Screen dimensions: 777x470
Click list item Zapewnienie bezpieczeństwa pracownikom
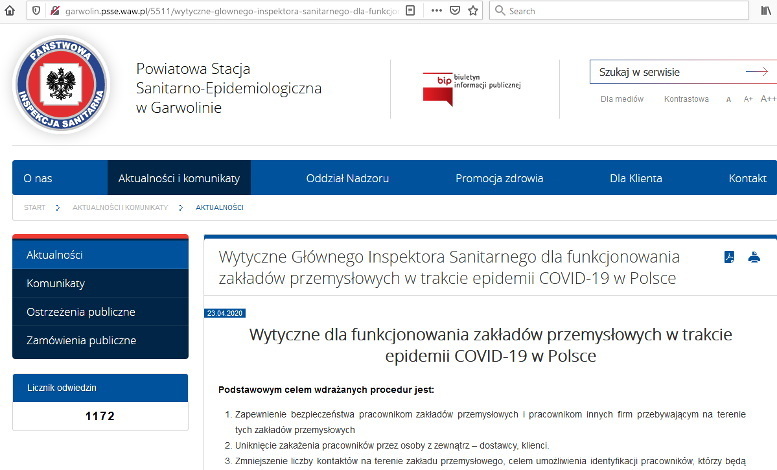point(490,422)
